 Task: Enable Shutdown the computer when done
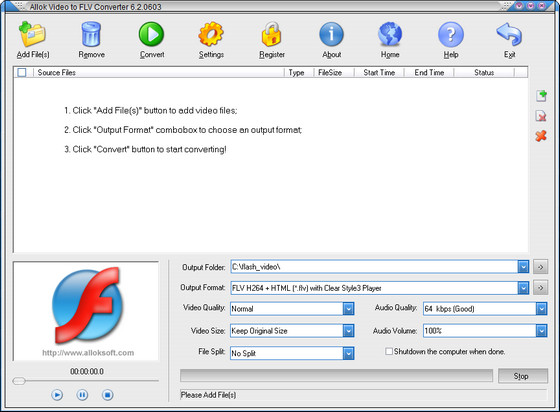coord(389,351)
